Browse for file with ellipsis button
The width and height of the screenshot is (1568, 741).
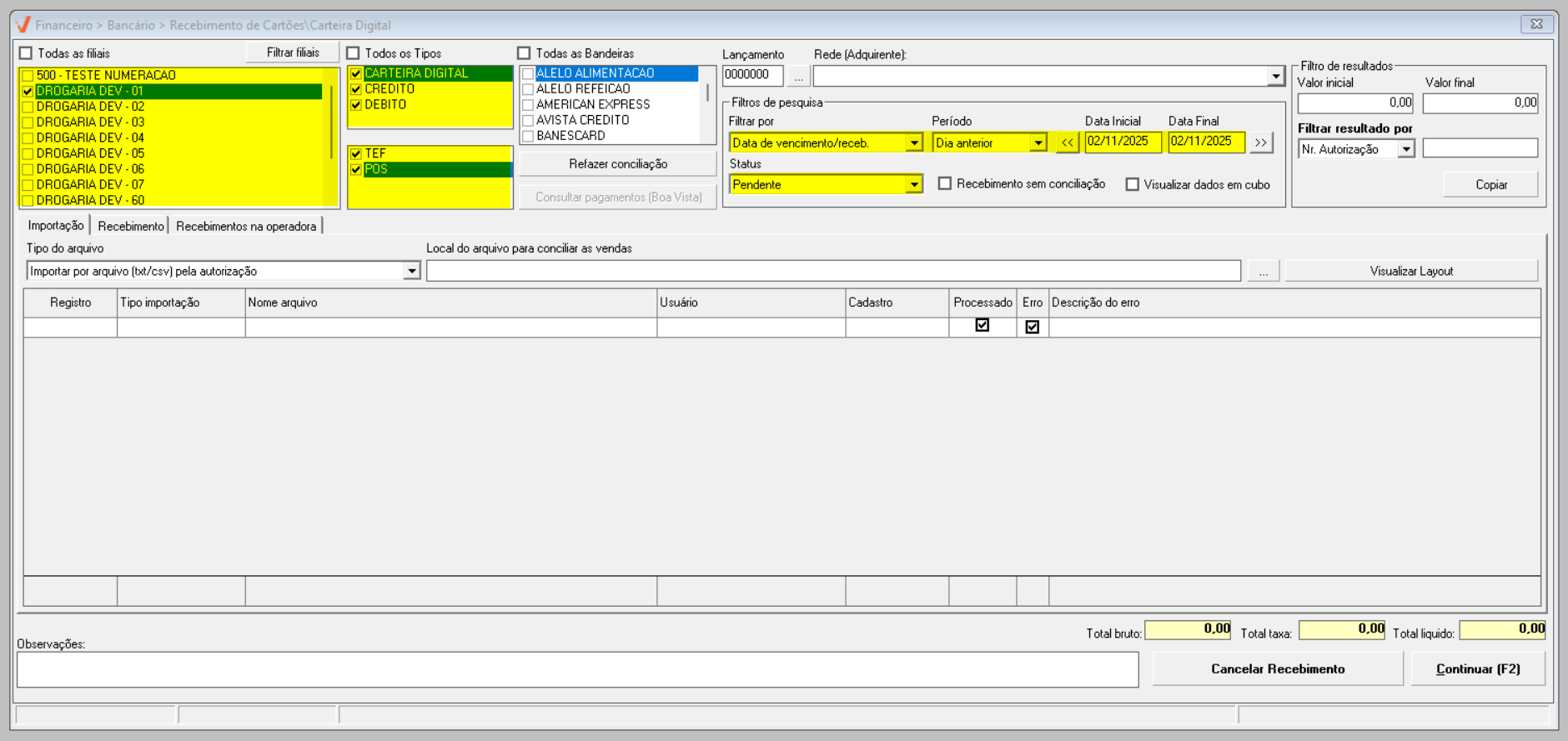tap(1264, 271)
